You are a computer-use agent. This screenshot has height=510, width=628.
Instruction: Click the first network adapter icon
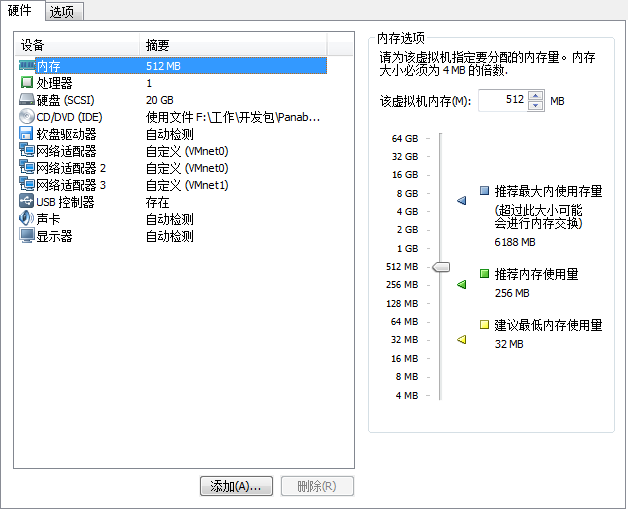point(27,150)
